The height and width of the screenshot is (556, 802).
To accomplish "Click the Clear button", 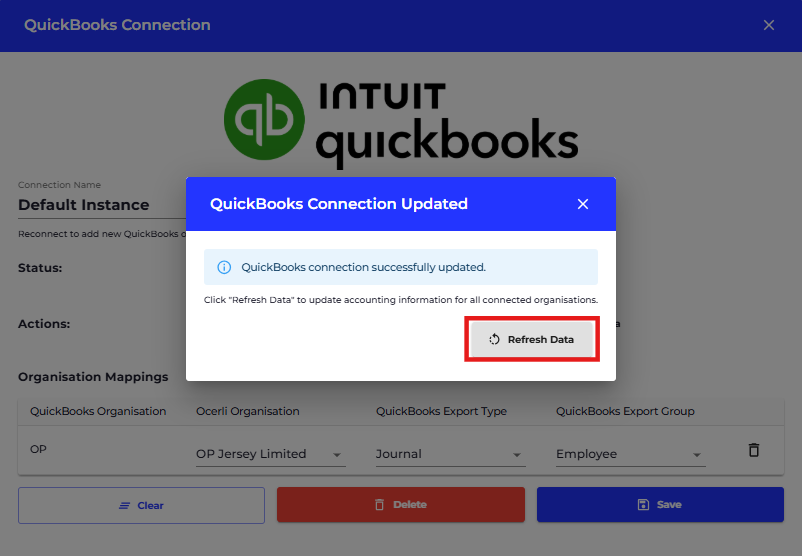I will [x=141, y=505].
